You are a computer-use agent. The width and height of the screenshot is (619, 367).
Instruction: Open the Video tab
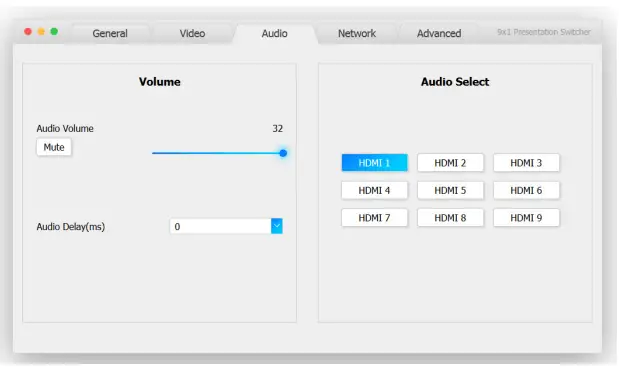tap(192, 34)
